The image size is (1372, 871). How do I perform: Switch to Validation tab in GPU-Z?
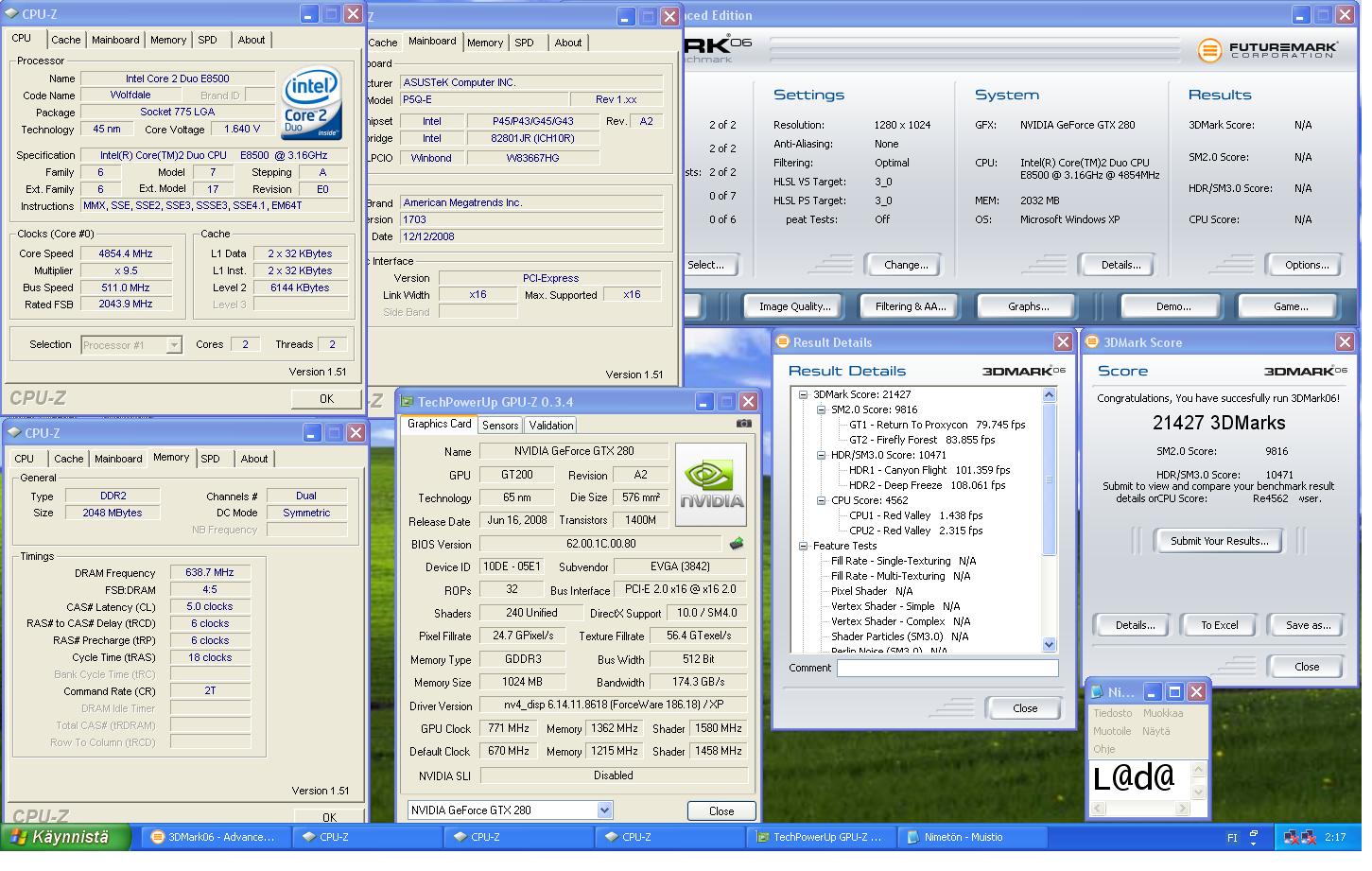tap(551, 426)
